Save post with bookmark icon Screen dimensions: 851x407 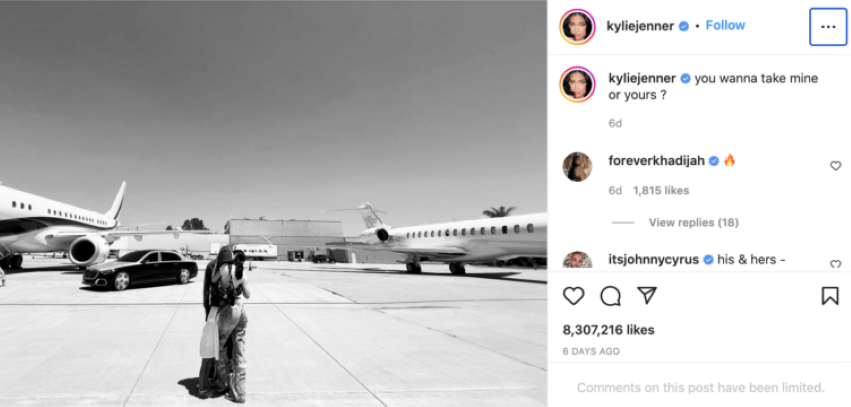pyautogui.click(x=830, y=296)
